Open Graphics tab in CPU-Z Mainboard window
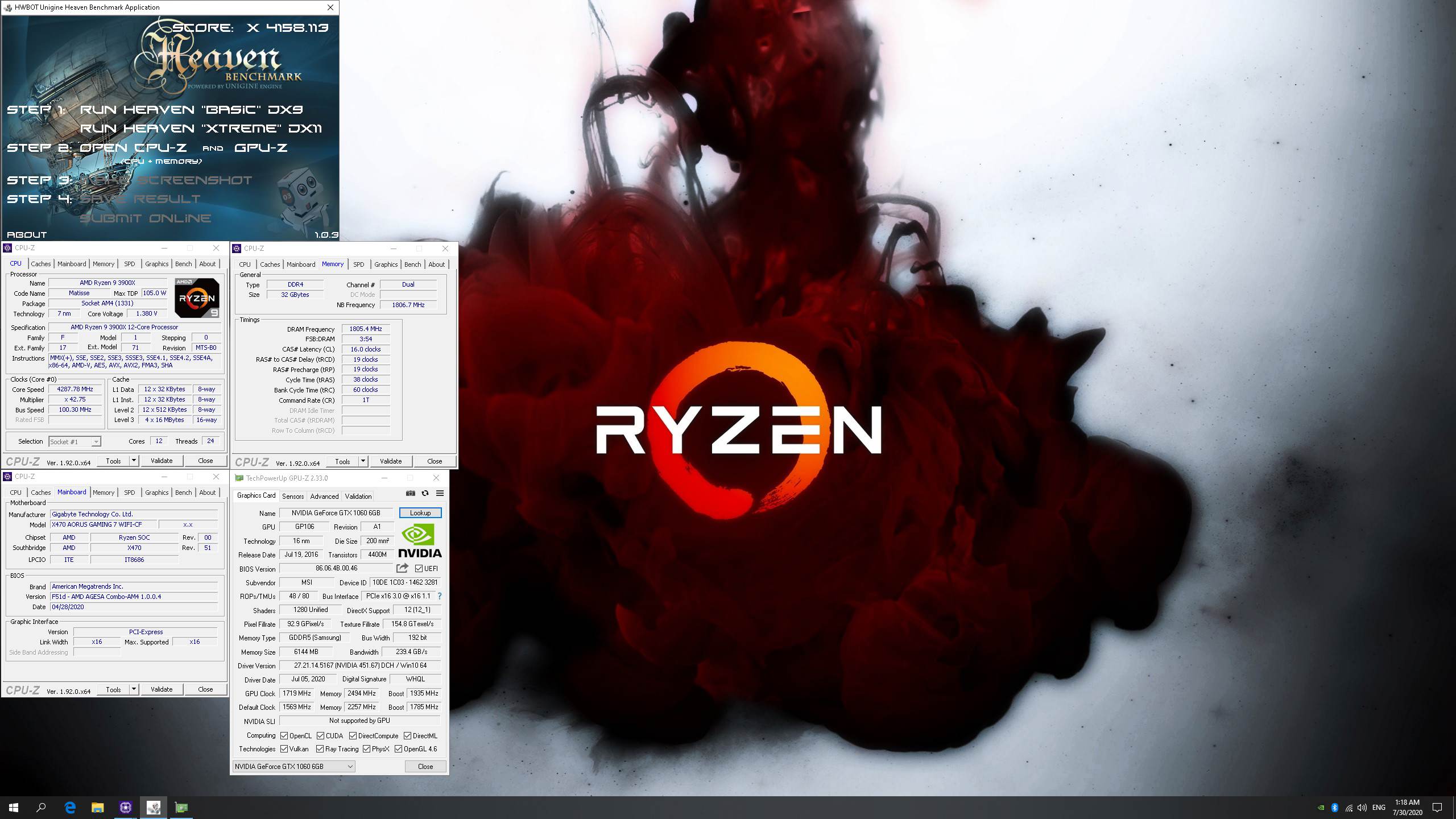 pyautogui.click(x=156, y=493)
